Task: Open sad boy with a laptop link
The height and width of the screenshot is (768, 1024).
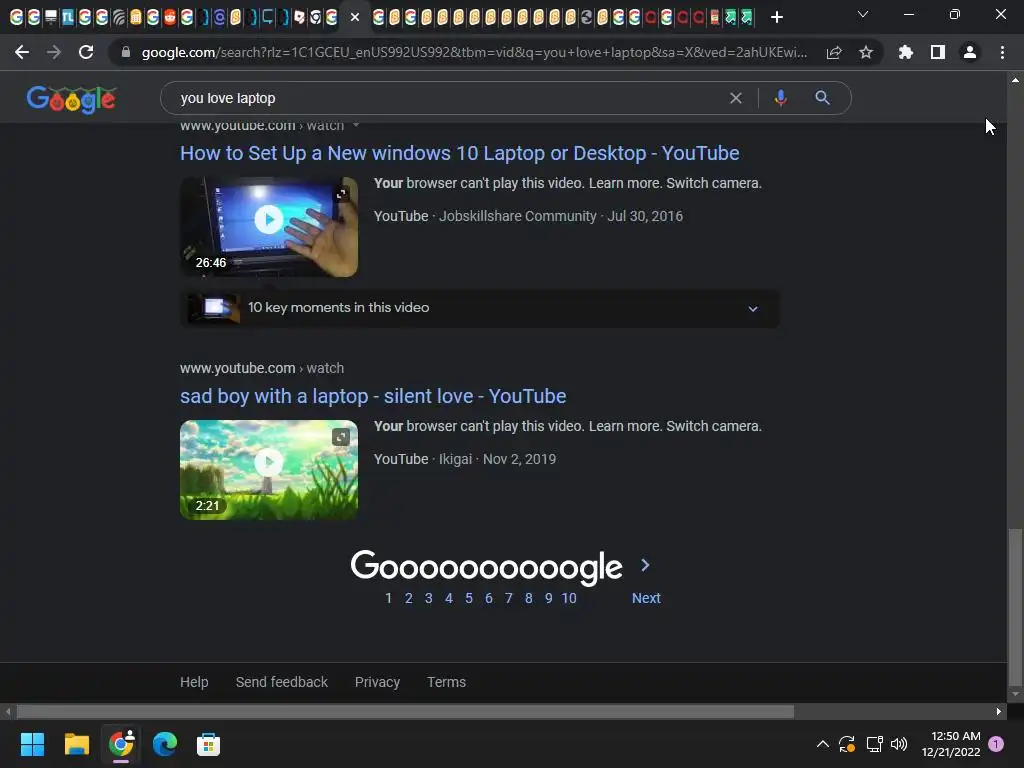Action: [373, 396]
